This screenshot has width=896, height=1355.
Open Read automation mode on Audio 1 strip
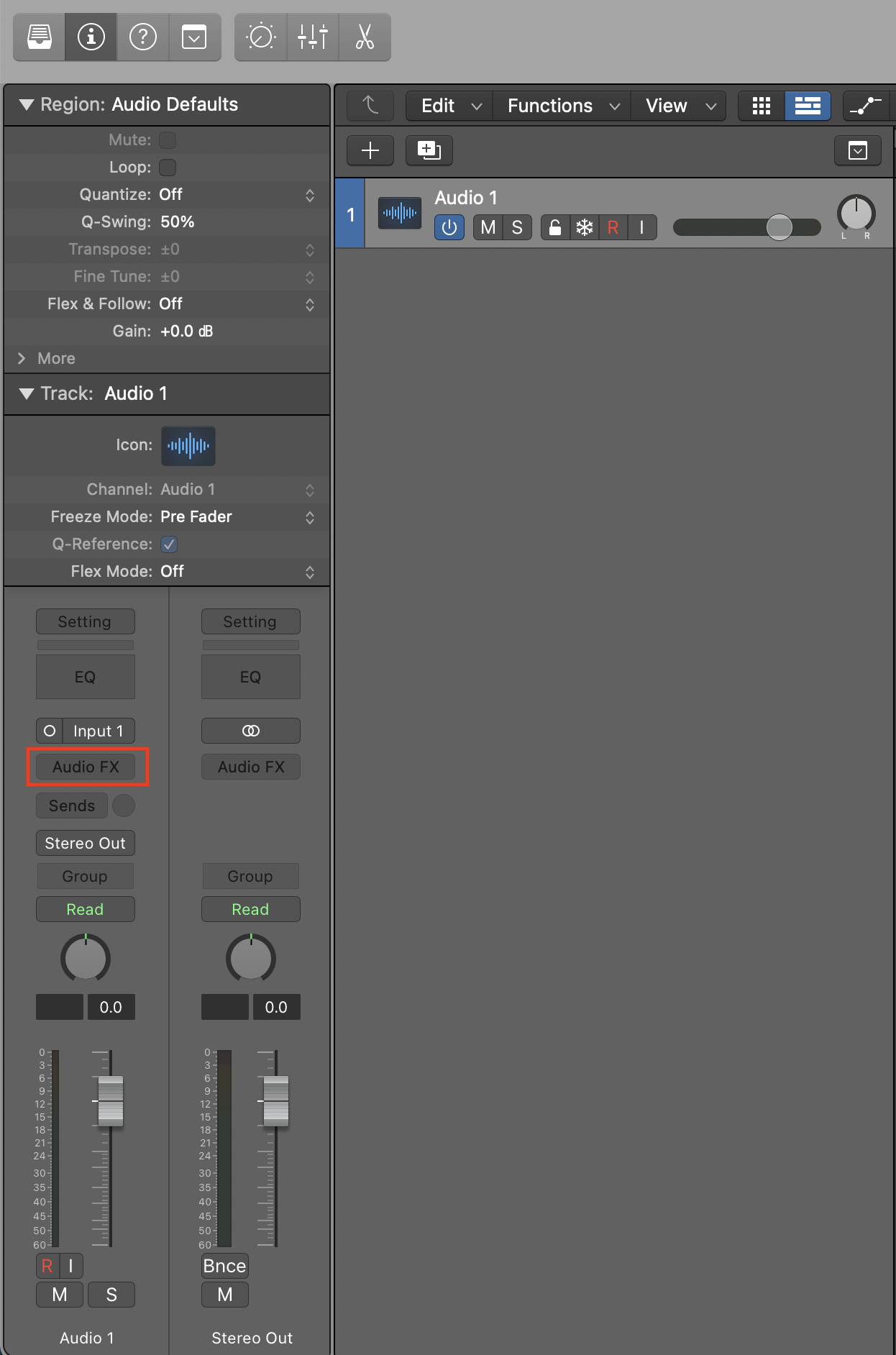click(x=85, y=909)
